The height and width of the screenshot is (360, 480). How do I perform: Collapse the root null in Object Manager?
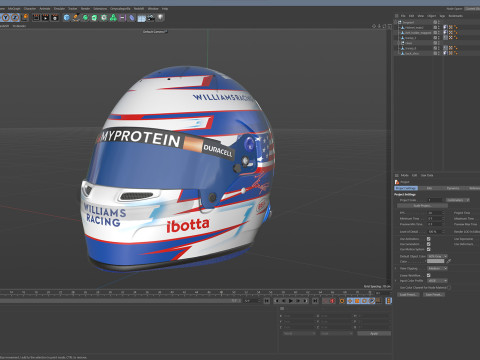pos(396,22)
